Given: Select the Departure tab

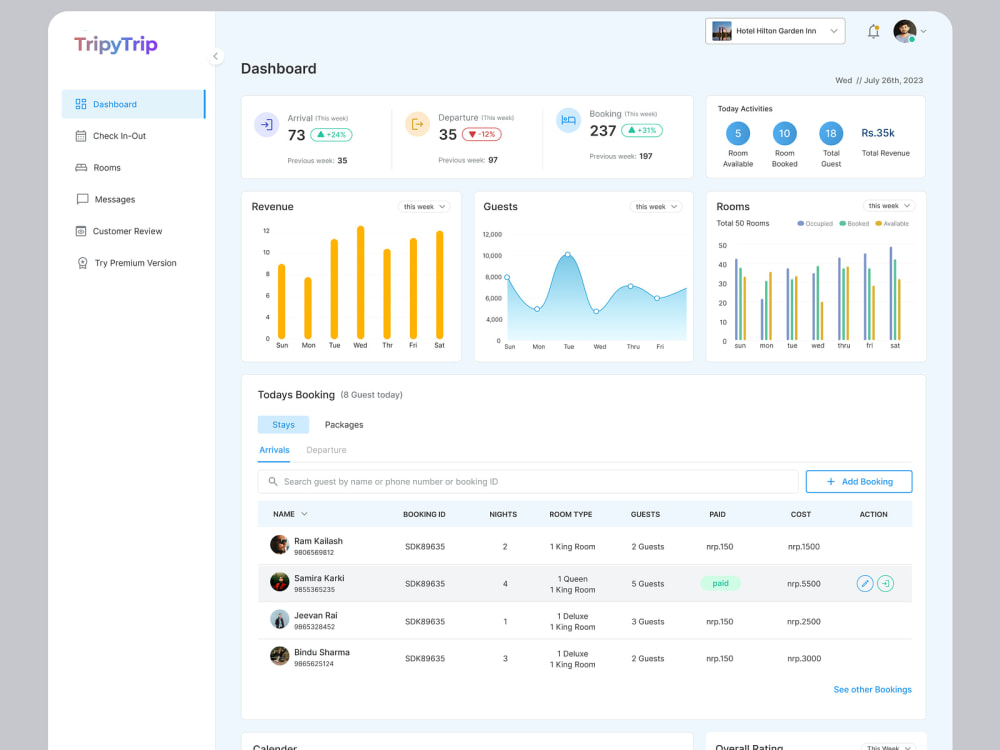Looking at the screenshot, I should (x=326, y=450).
